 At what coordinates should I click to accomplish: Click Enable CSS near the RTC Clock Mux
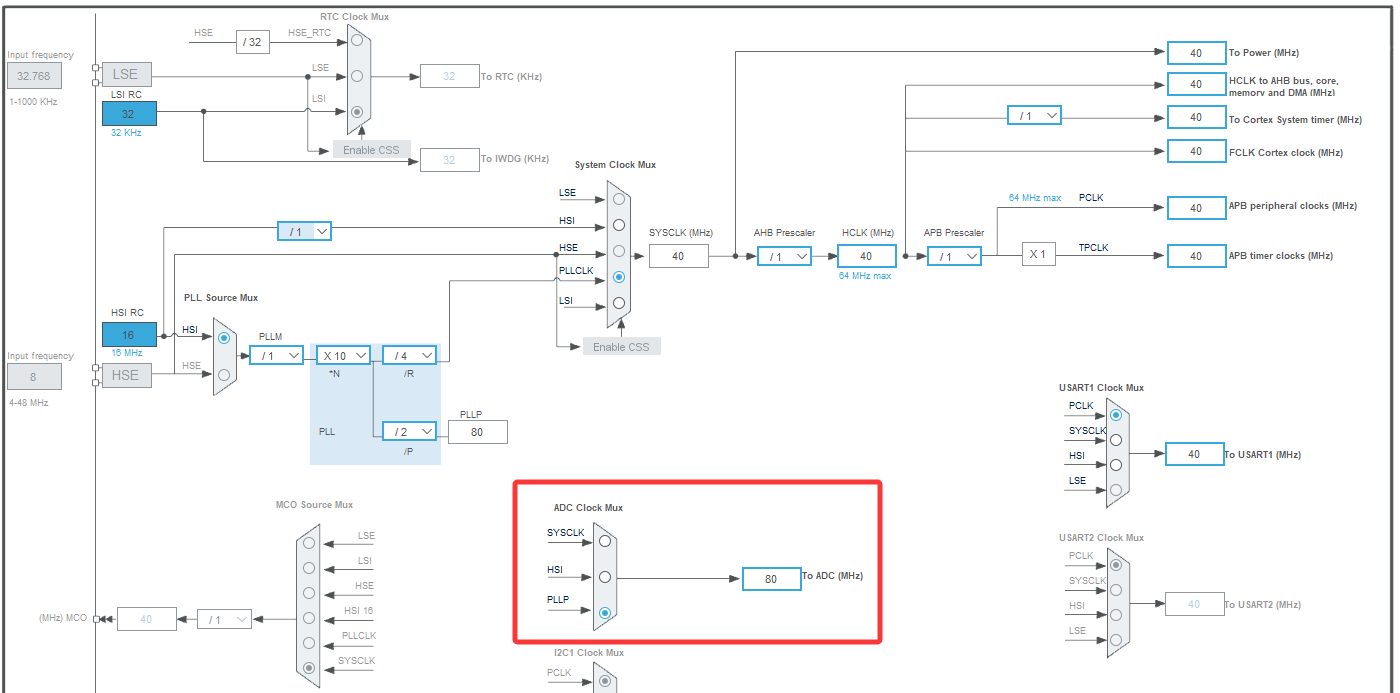[x=371, y=148]
